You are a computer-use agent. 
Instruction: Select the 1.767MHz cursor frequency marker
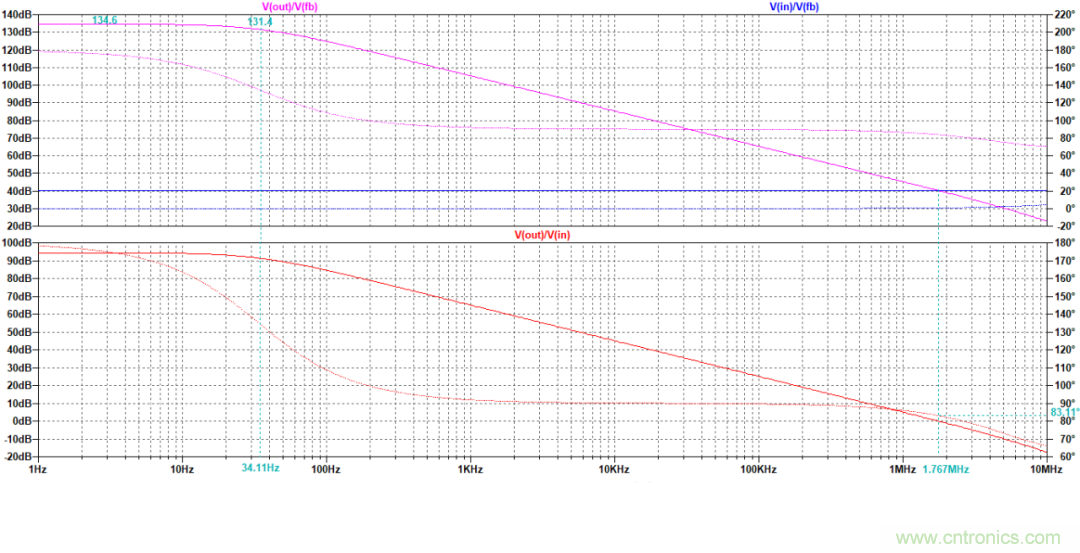[945, 469]
